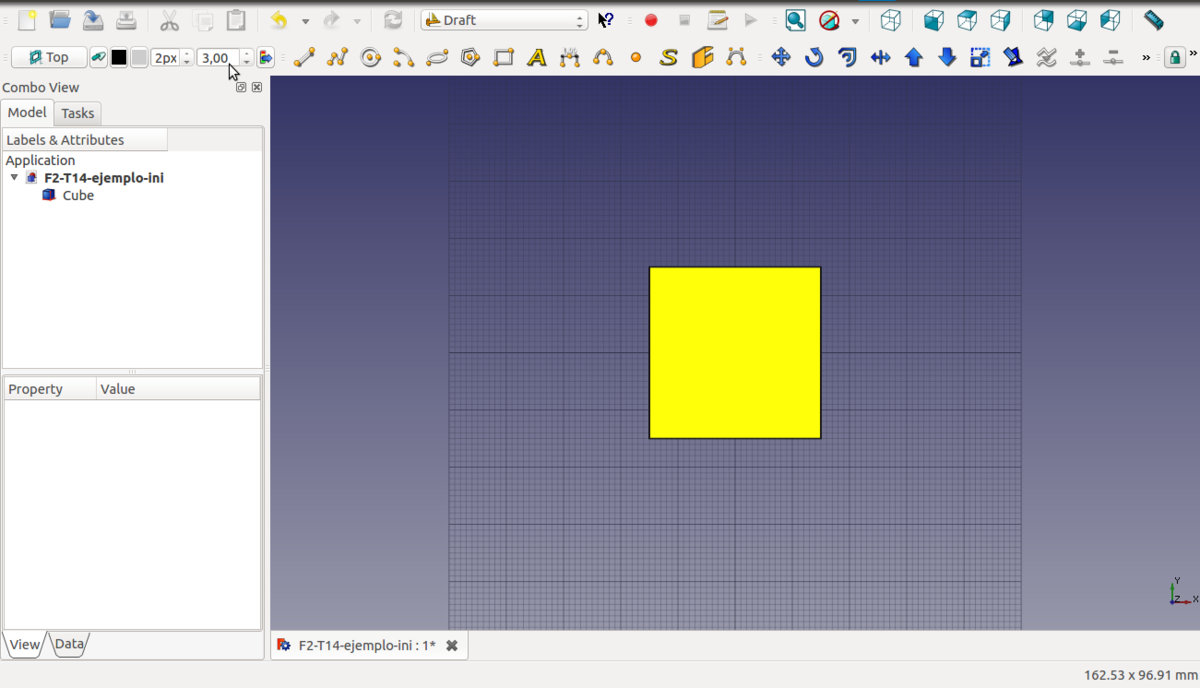Click the Measure distance ruler icon
This screenshot has width=1200, height=688.
click(x=1153, y=20)
